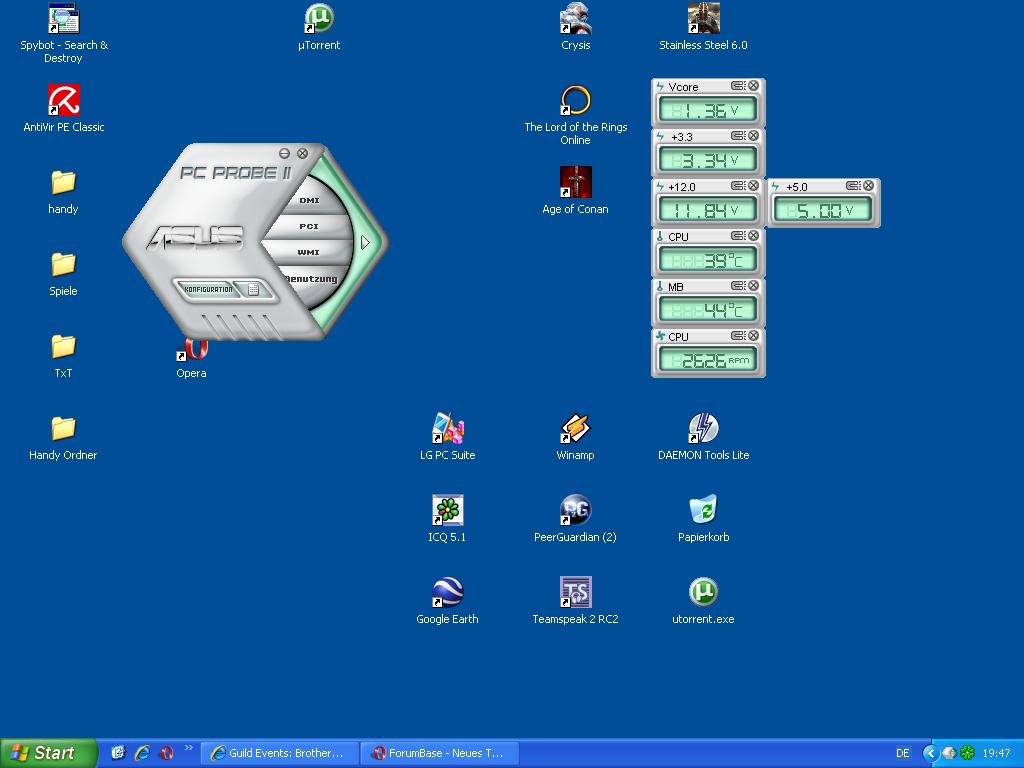
Task: Click the Vcore 1.36 V readout
Action: [708, 110]
